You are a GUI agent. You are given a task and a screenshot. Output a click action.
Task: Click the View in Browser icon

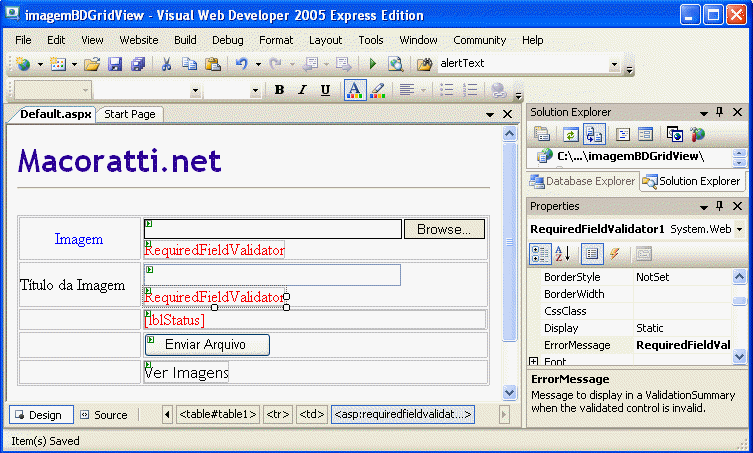click(x=396, y=64)
